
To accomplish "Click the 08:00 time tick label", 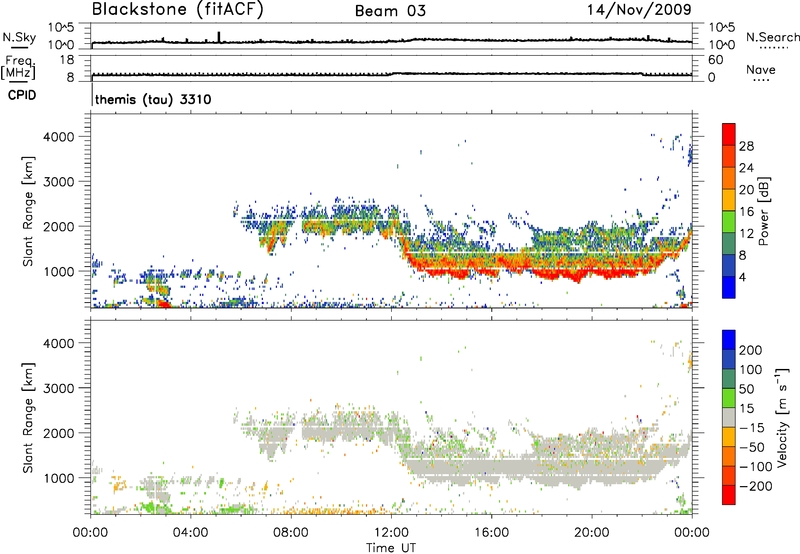I will [291, 533].
